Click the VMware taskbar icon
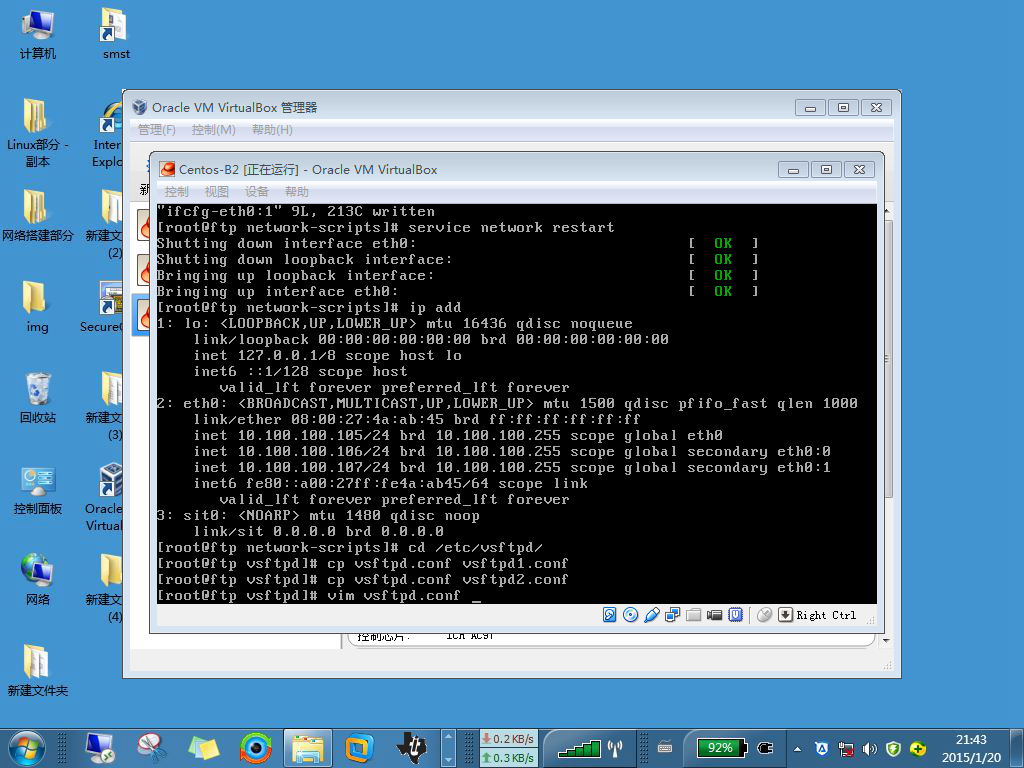The width and height of the screenshot is (1024, 768). (x=359, y=748)
